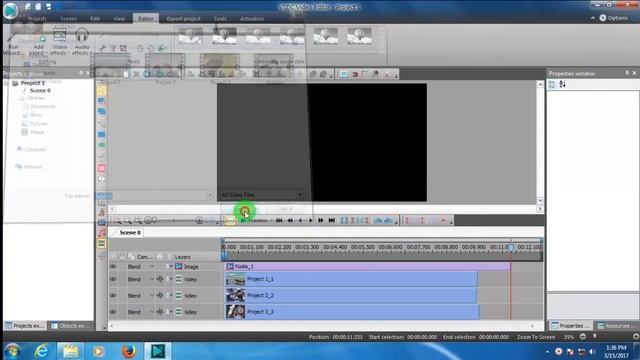Open the Projects ribbon tab
This screenshot has width=640, height=360.
point(37,19)
